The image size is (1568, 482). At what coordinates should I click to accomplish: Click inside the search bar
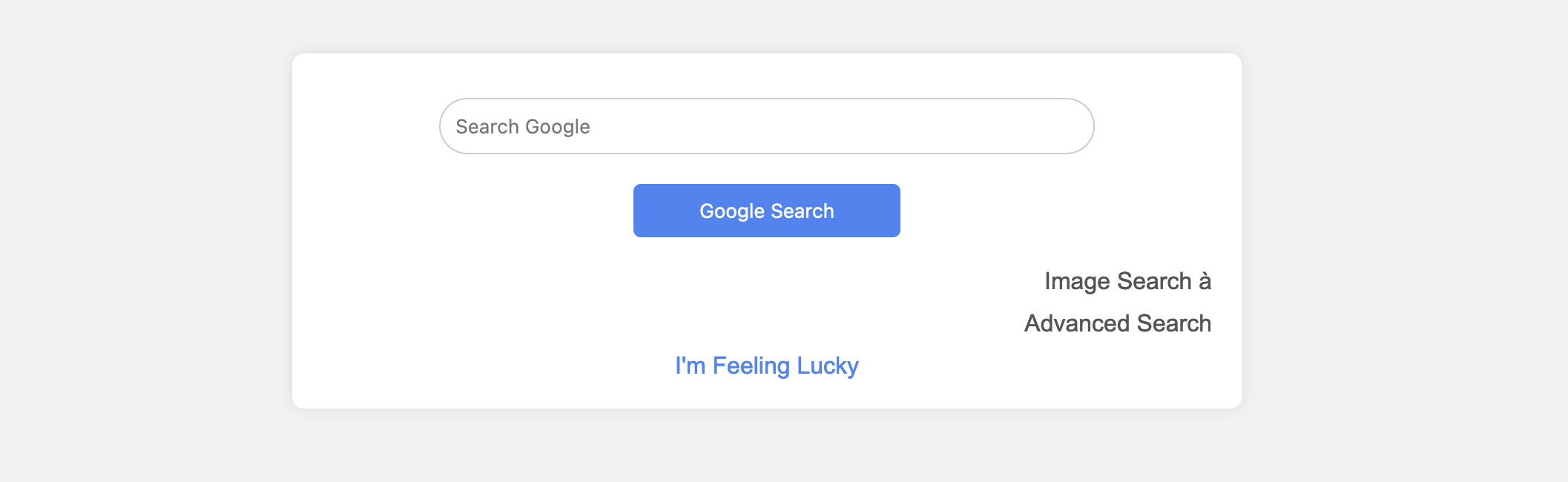coord(766,126)
